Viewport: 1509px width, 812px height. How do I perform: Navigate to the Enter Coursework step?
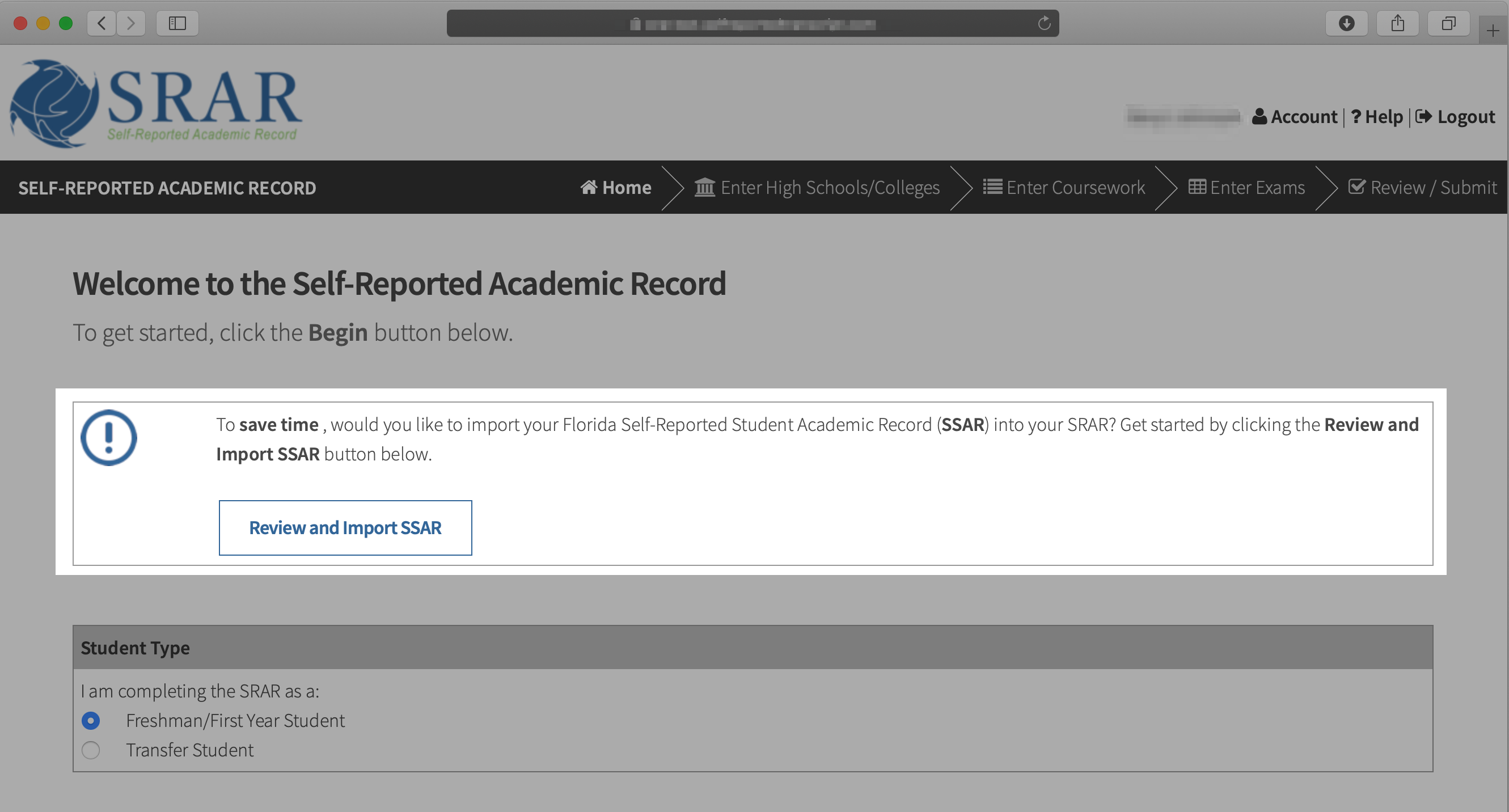1064,188
